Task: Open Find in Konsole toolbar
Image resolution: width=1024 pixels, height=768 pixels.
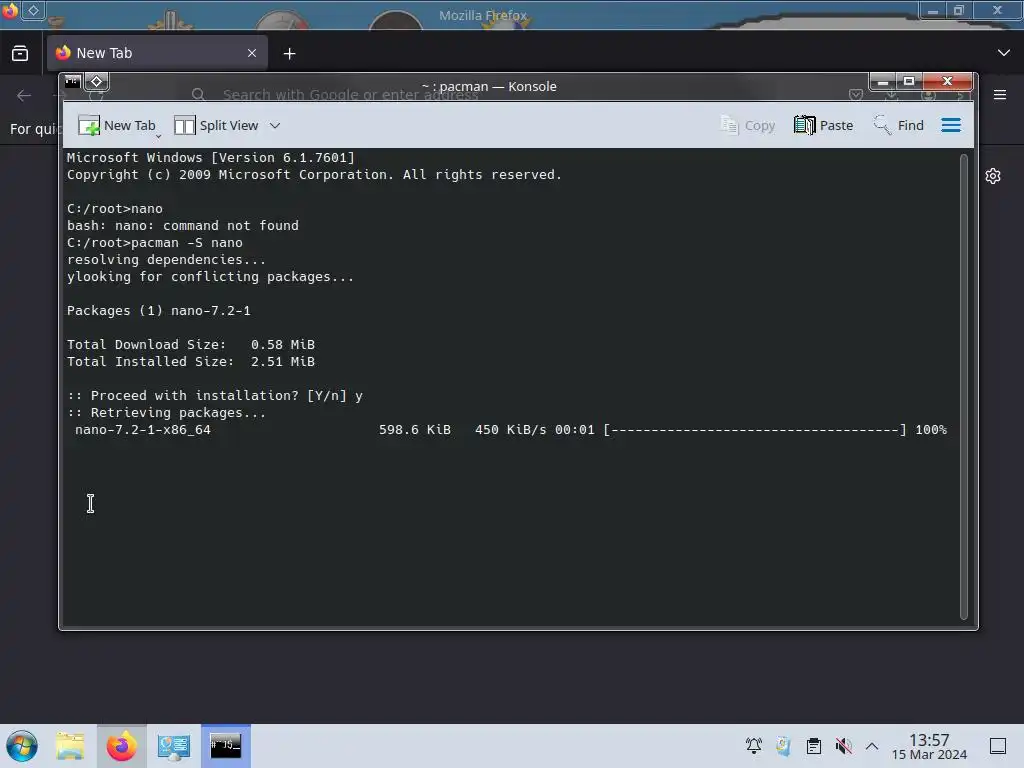Action: (x=899, y=125)
